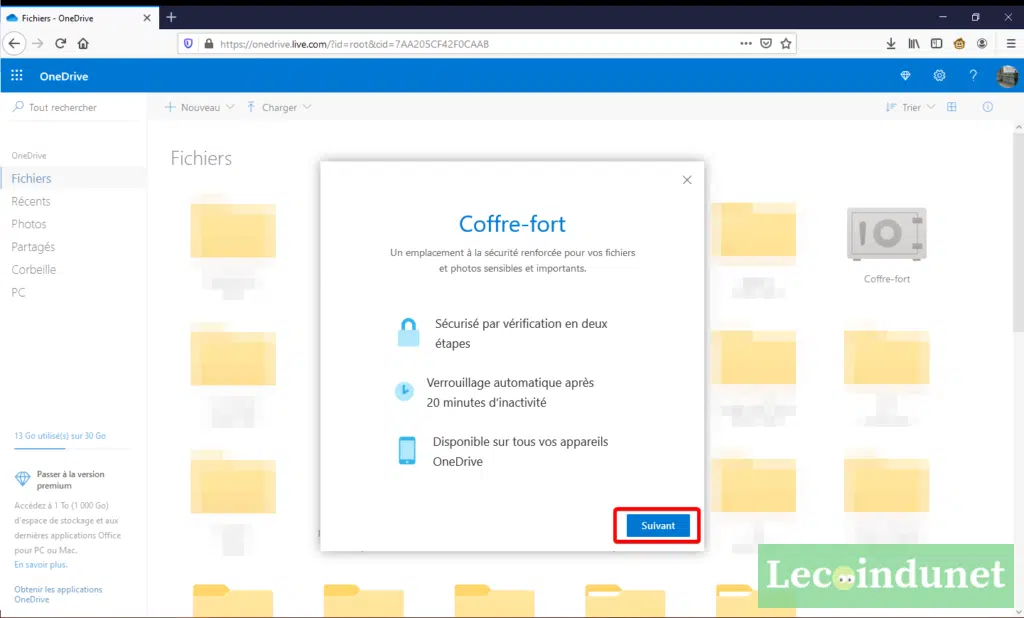Click the Coffre-fort label under the safe
Image resolution: width=1024 pixels, height=618 pixels.
click(x=887, y=279)
